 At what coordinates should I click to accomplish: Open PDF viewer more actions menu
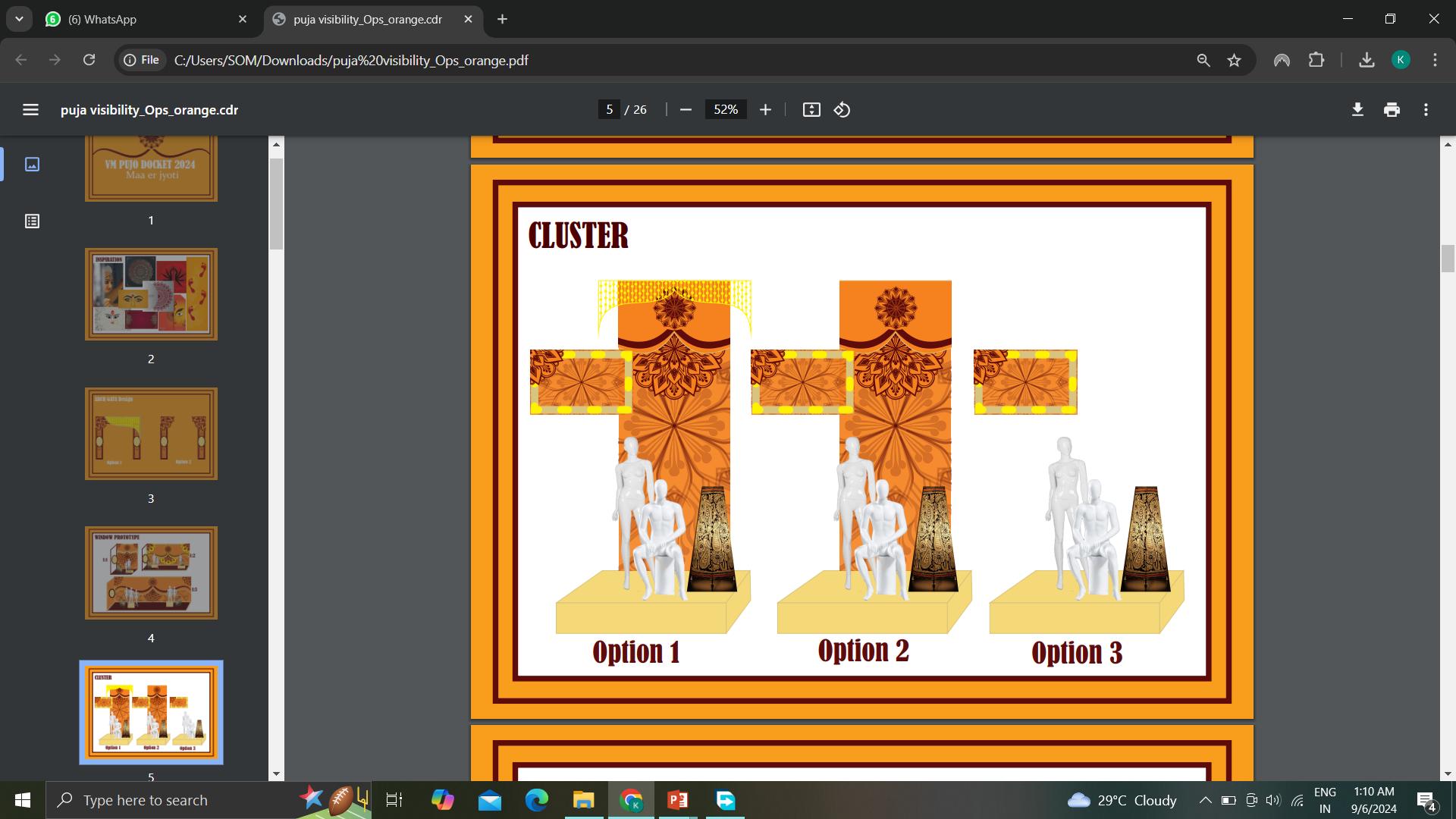click(1426, 110)
